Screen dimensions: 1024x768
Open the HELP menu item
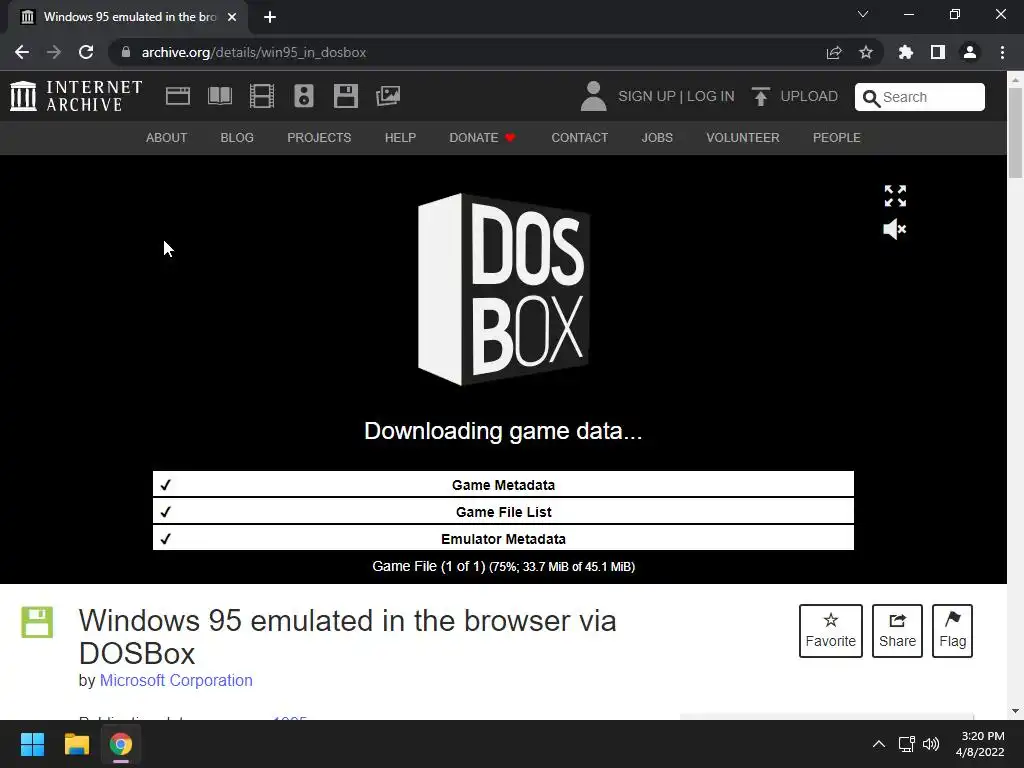pos(400,138)
